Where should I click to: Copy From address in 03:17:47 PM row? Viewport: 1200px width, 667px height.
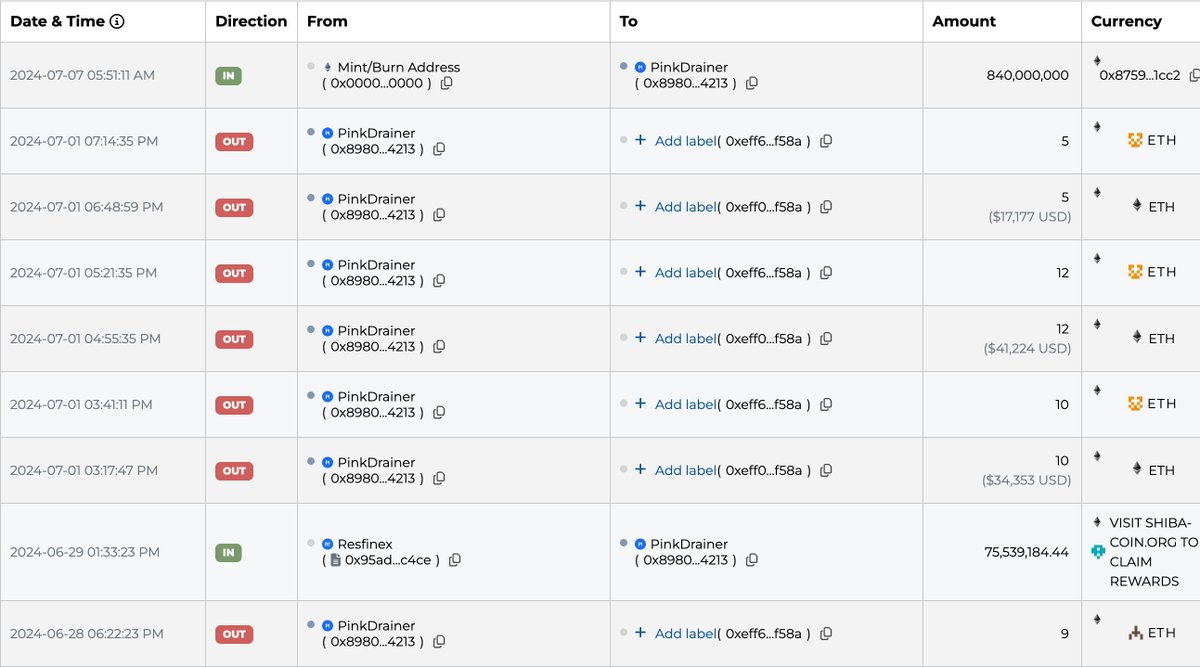[x=438, y=479]
